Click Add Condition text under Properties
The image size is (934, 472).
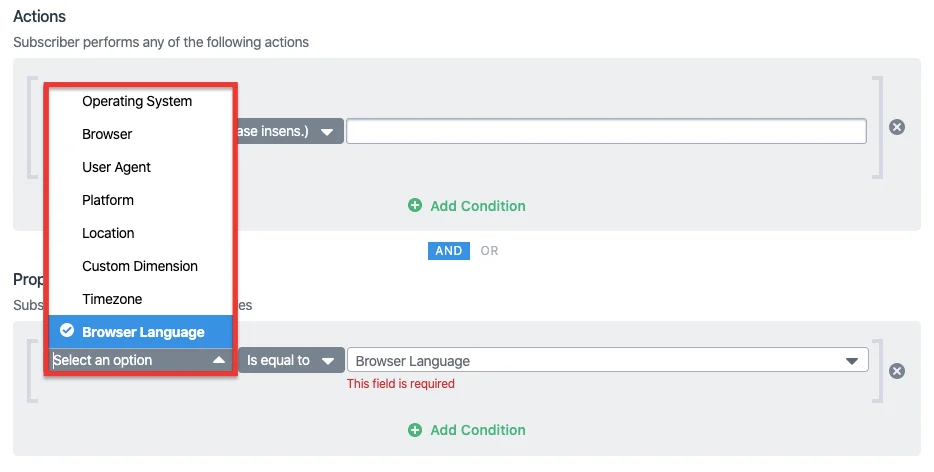[x=477, y=430]
